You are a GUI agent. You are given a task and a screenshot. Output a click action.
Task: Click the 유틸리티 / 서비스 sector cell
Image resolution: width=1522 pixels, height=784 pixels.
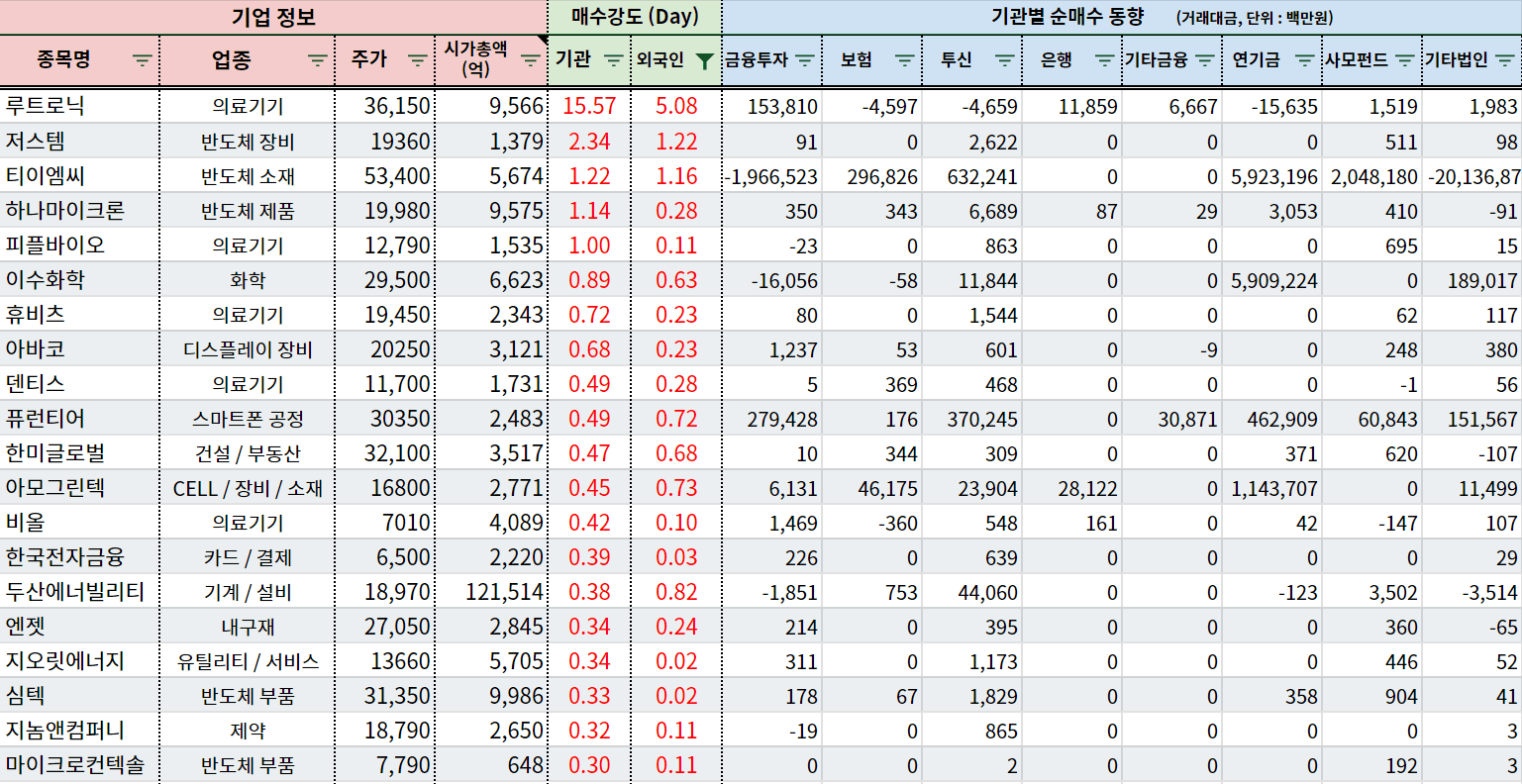click(248, 661)
